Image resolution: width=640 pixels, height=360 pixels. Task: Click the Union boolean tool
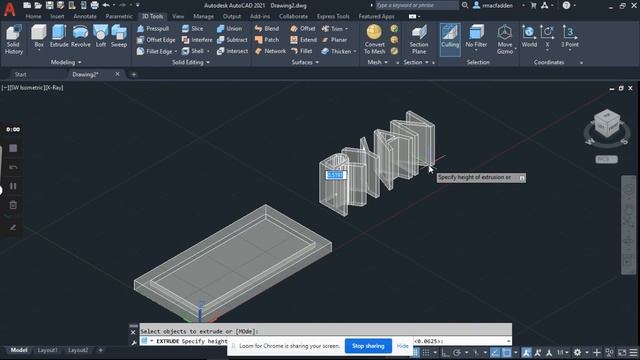tap(229, 29)
